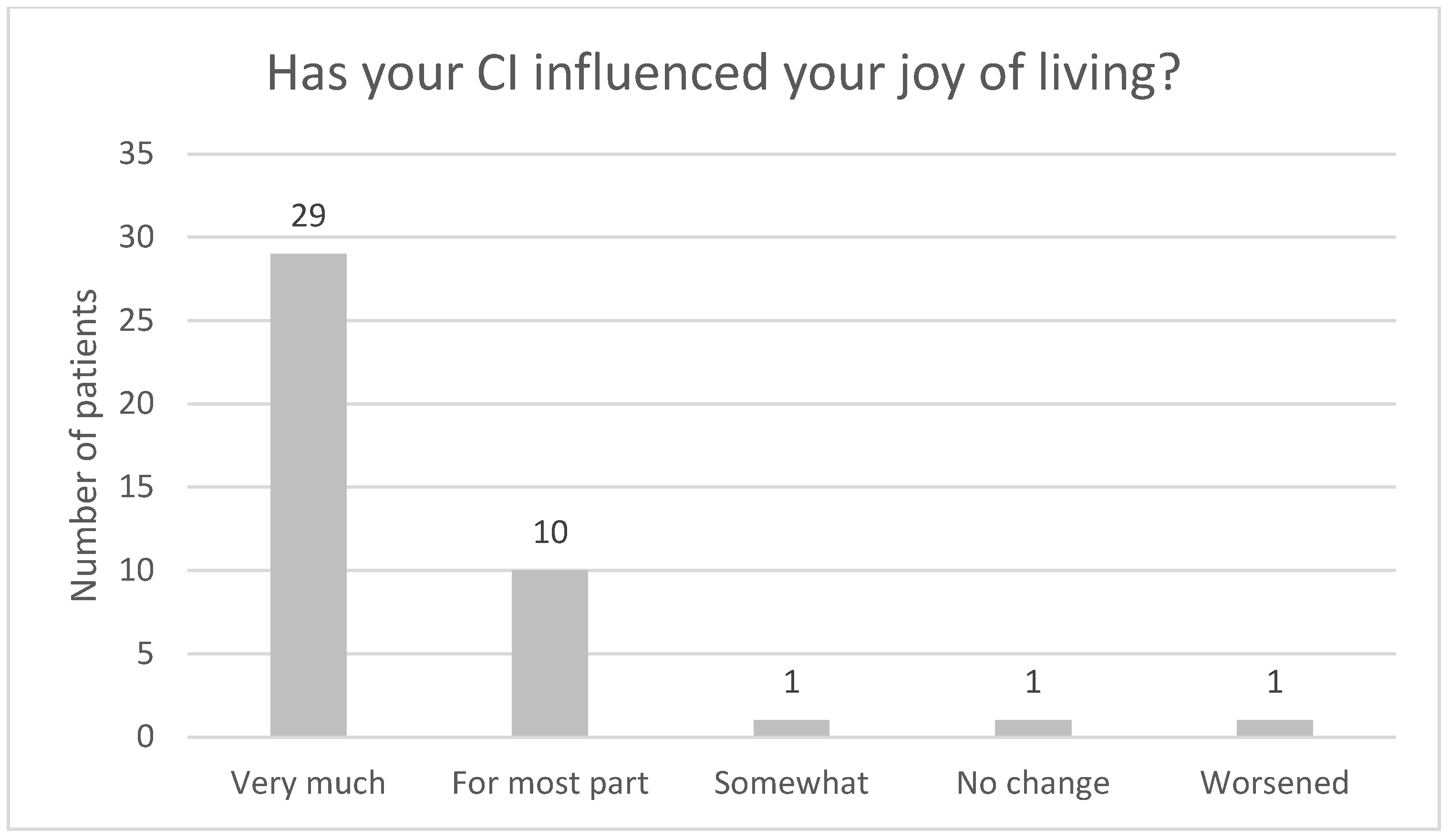Click the 'Very much' bar

309,494
